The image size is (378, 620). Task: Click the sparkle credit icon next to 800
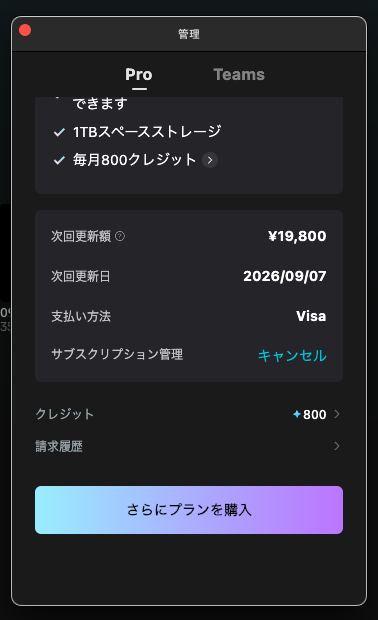coord(297,414)
